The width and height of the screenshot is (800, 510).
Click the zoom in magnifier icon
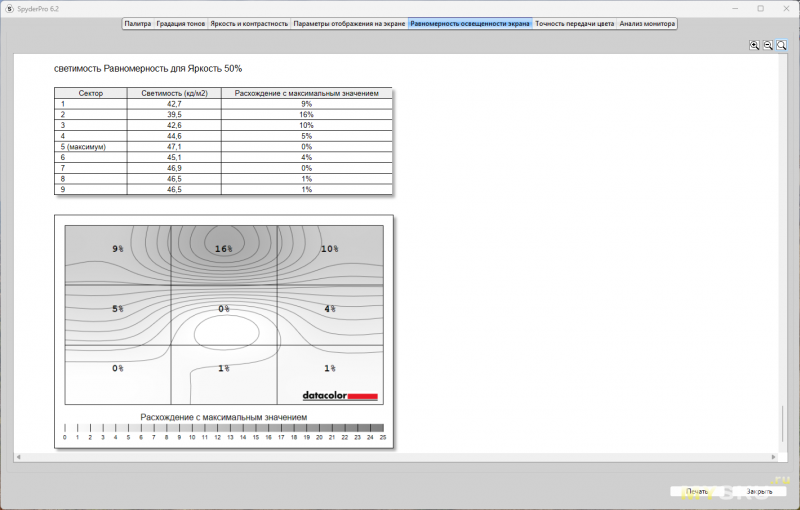[x=755, y=45]
